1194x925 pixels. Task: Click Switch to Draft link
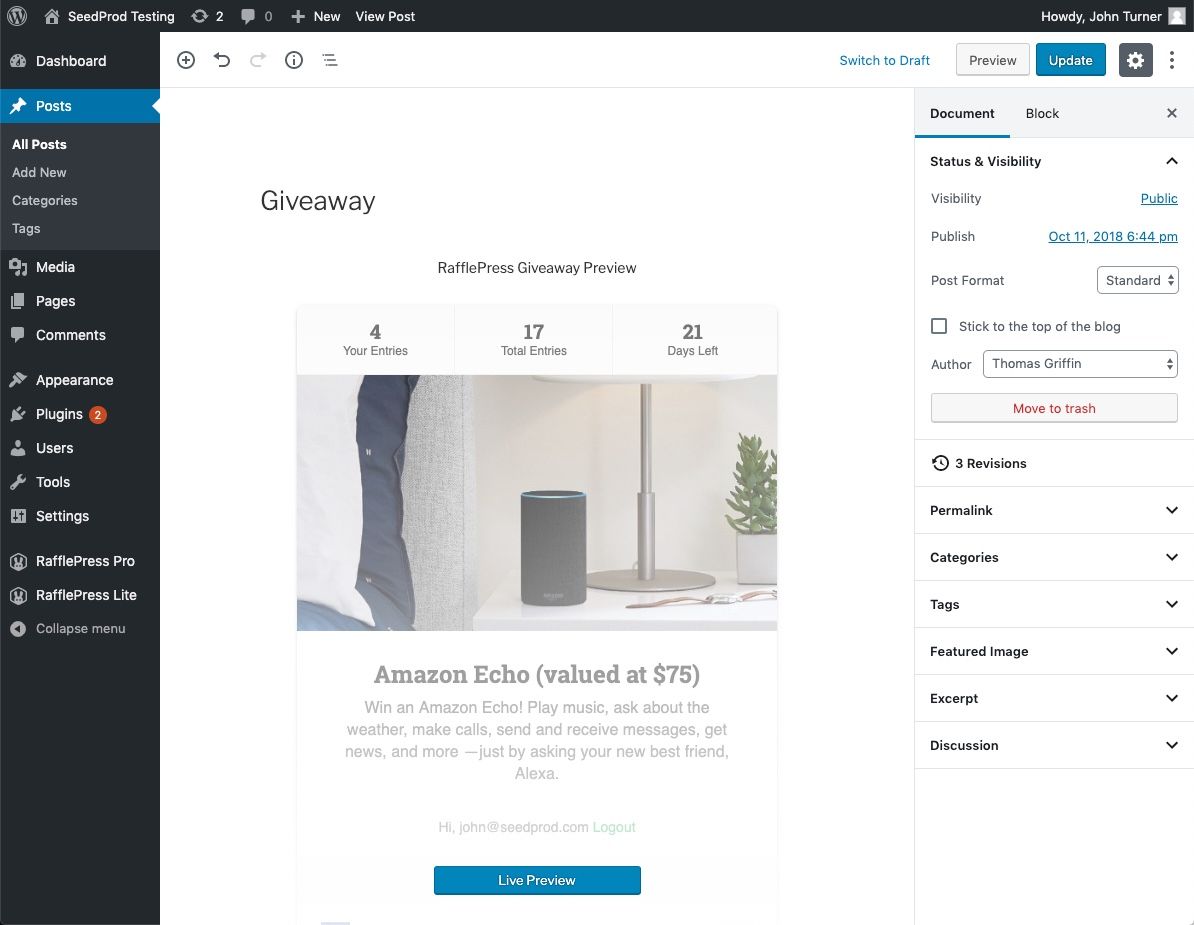884,60
